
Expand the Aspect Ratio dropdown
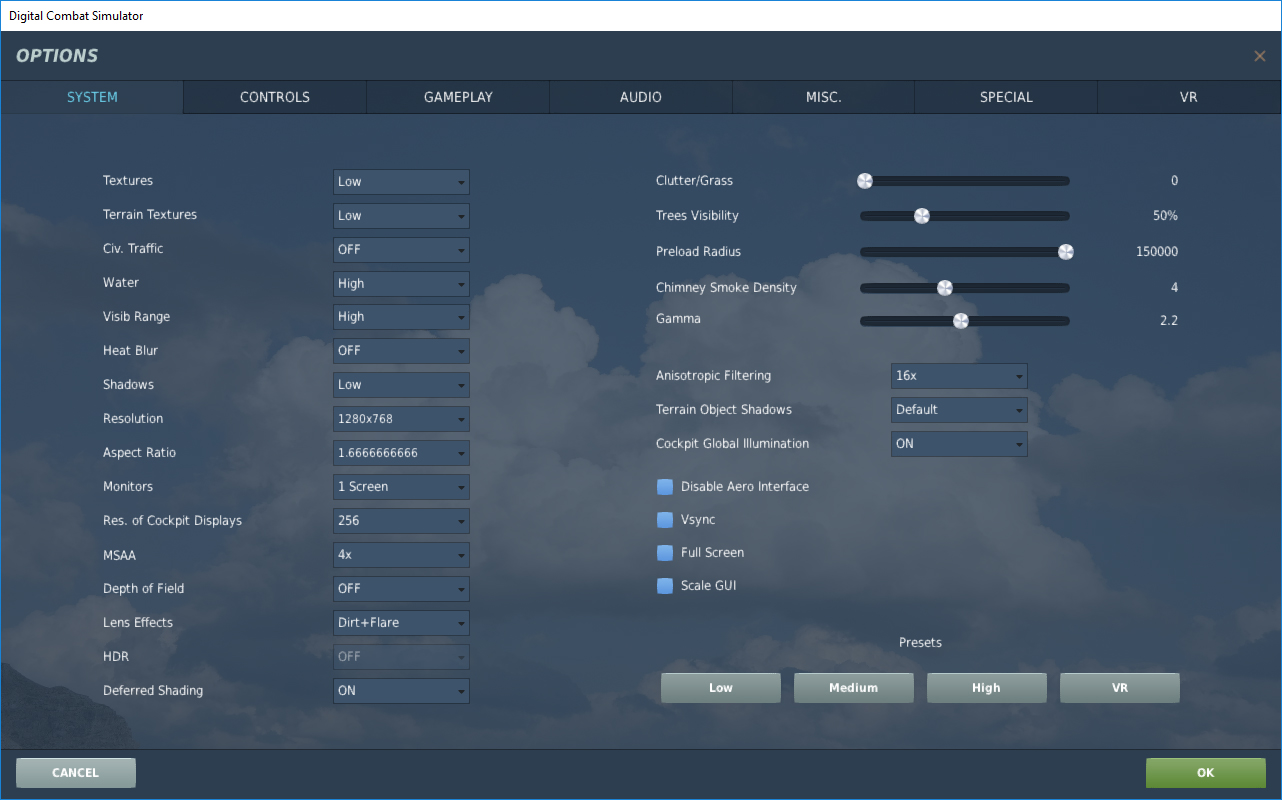[x=401, y=453]
